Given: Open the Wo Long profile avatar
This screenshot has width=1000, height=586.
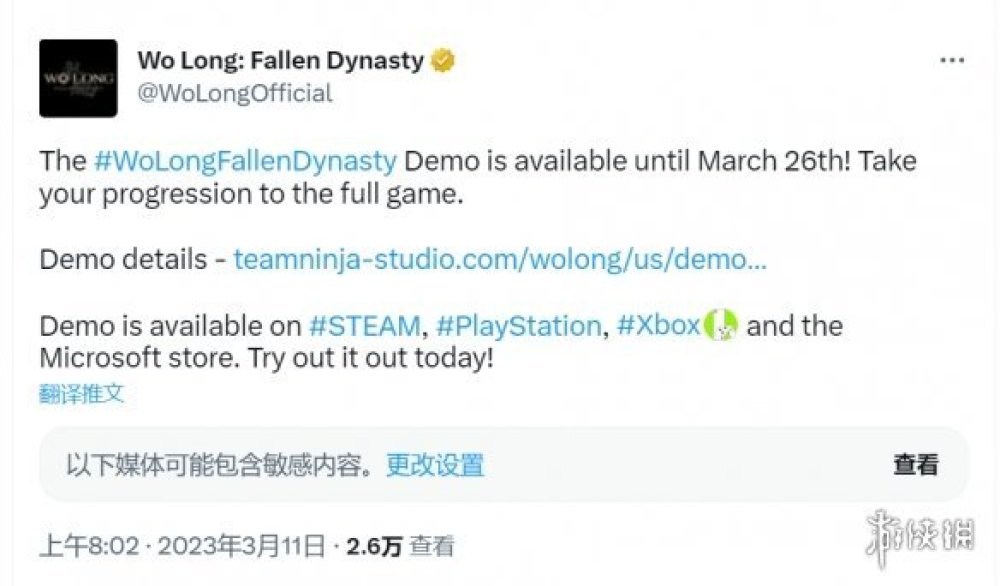Looking at the screenshot, I should tap(78, 78).
